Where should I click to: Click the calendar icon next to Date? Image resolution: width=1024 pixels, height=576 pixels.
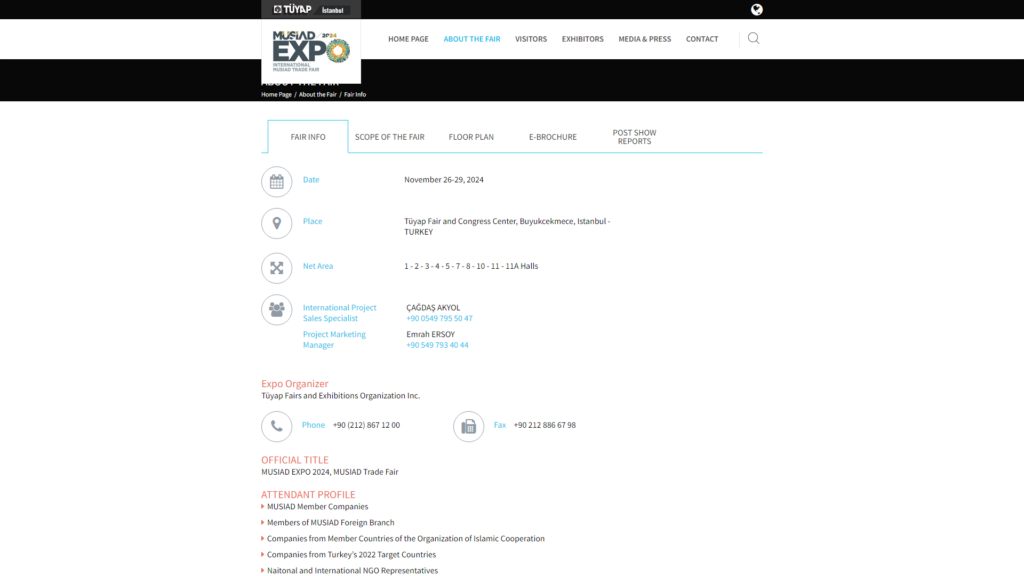[277, 182]
